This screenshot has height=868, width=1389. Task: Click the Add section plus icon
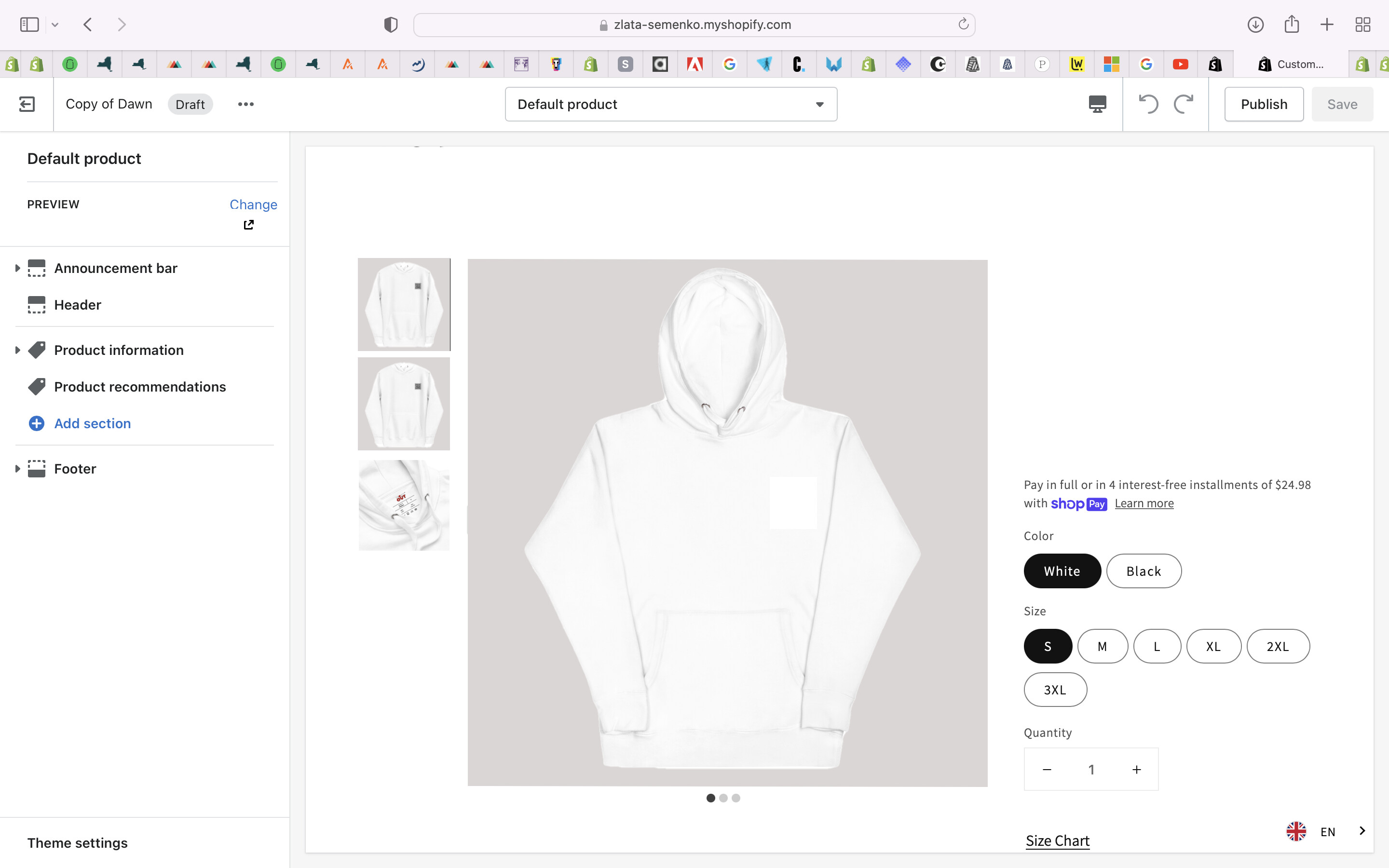(36, 423)
